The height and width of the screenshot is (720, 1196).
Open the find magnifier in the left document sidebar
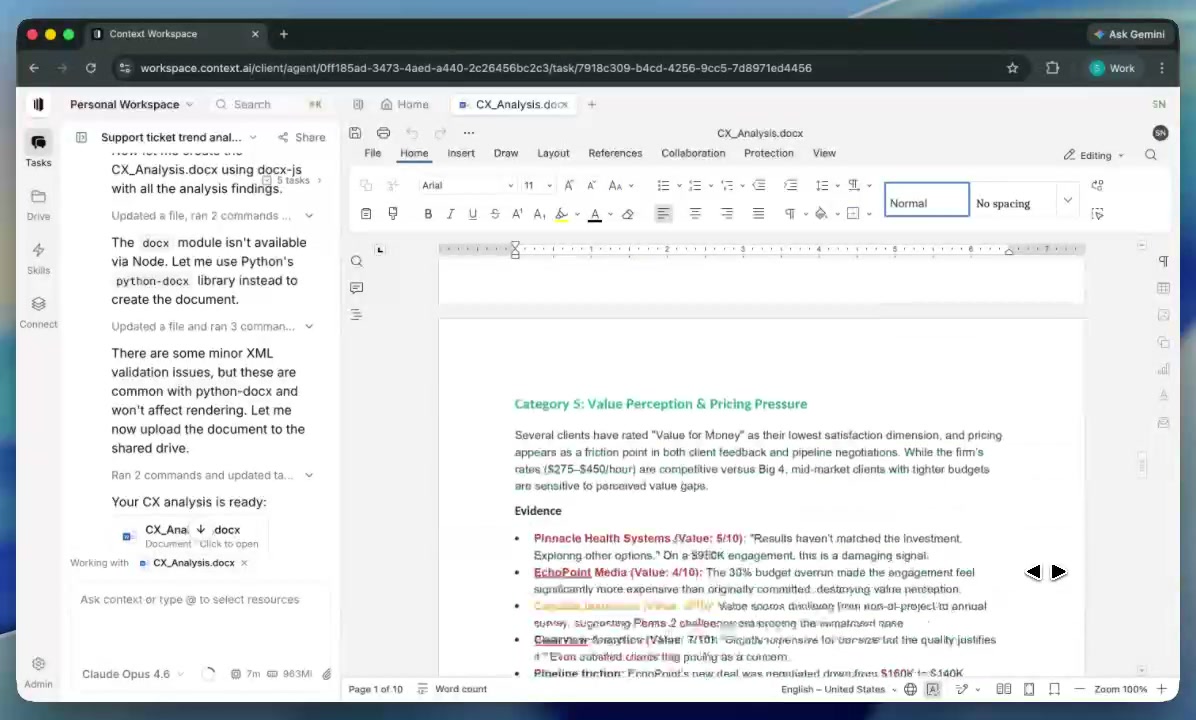coord(356,262)
